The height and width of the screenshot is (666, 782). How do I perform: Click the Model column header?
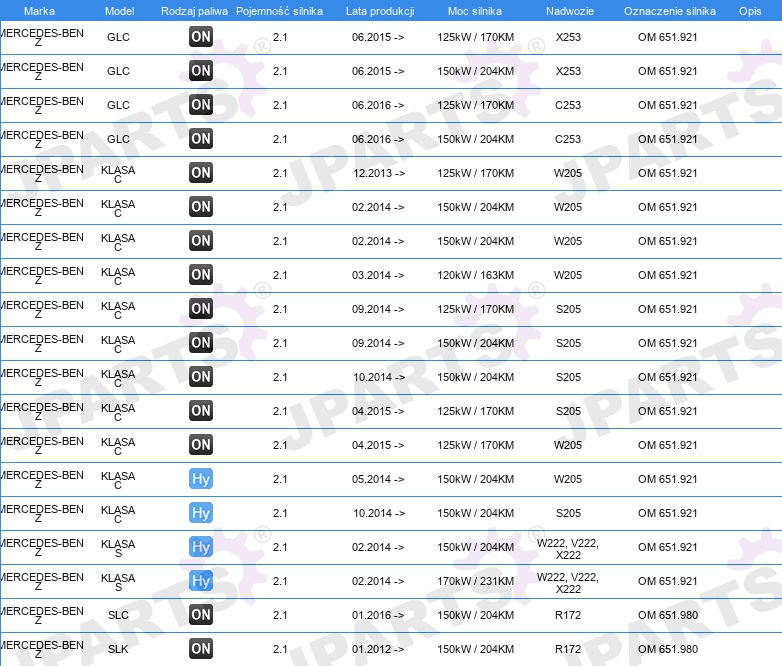click(x=119, y=11)
